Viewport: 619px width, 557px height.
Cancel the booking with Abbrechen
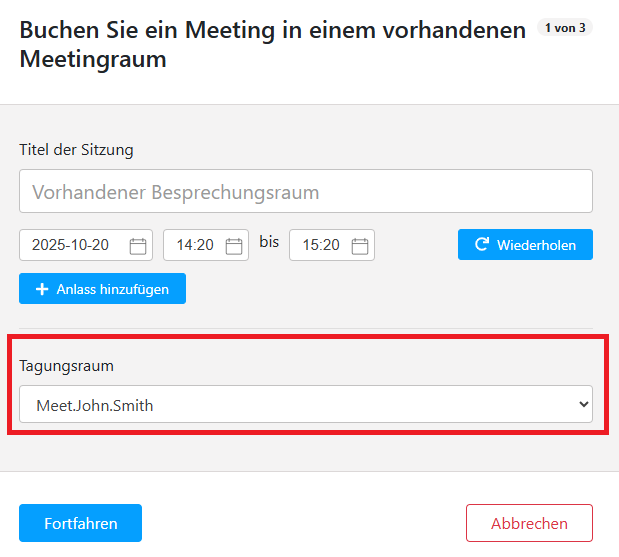(x=529, y=523)
